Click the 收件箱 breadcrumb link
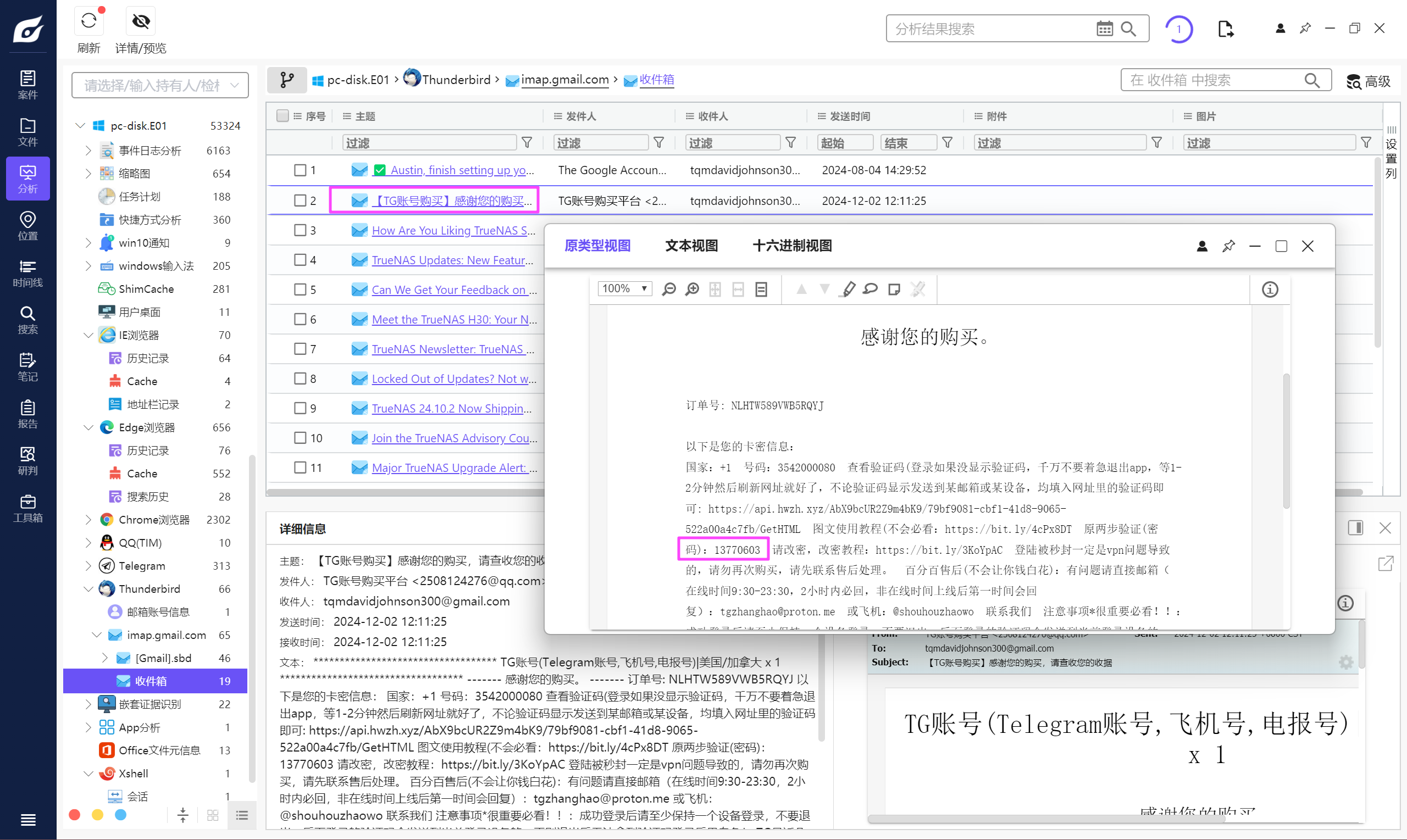 tap(656, 80)
